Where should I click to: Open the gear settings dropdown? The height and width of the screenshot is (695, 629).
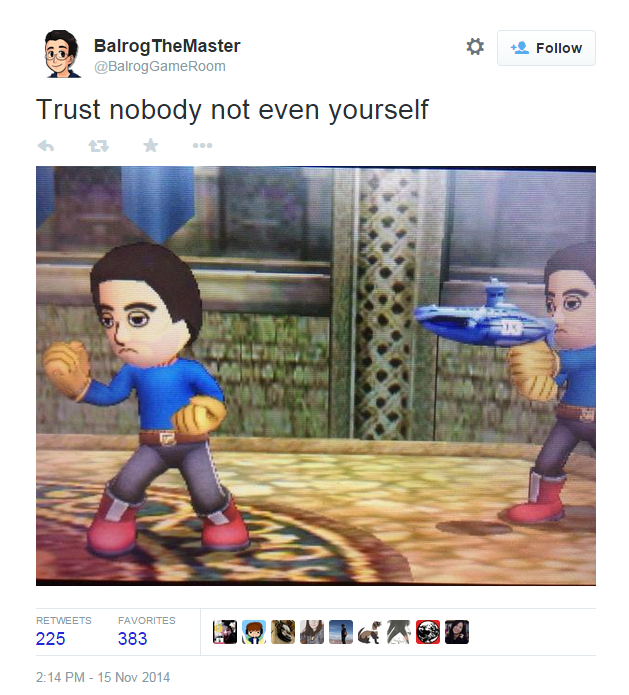click(475, 47)
